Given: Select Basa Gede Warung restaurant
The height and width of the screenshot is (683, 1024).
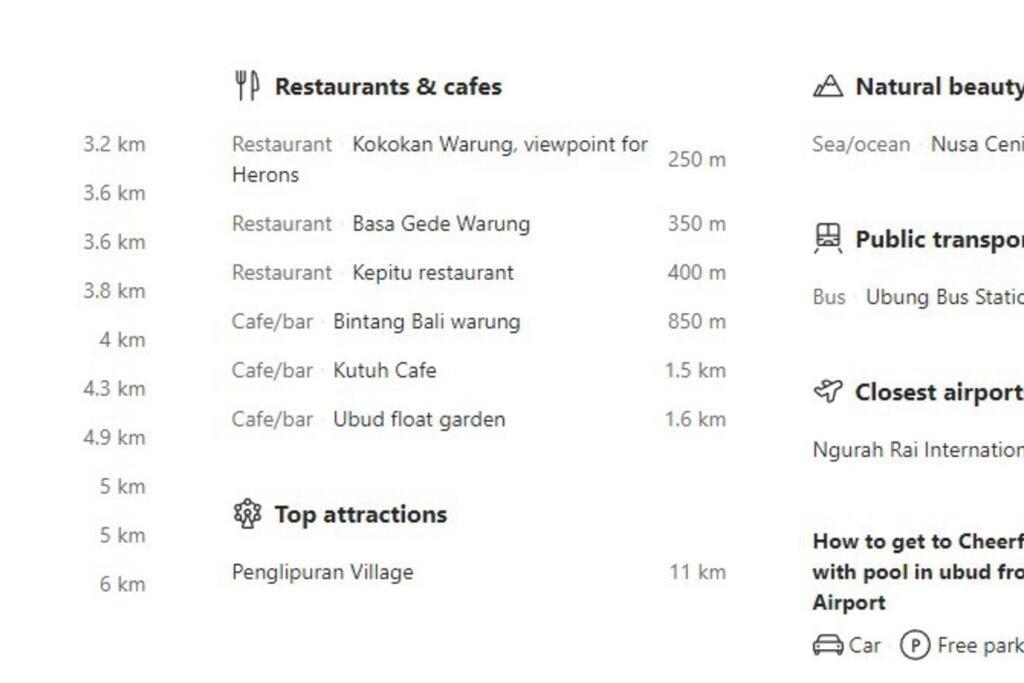Looking at the screenshot, I should pos(479,223).
